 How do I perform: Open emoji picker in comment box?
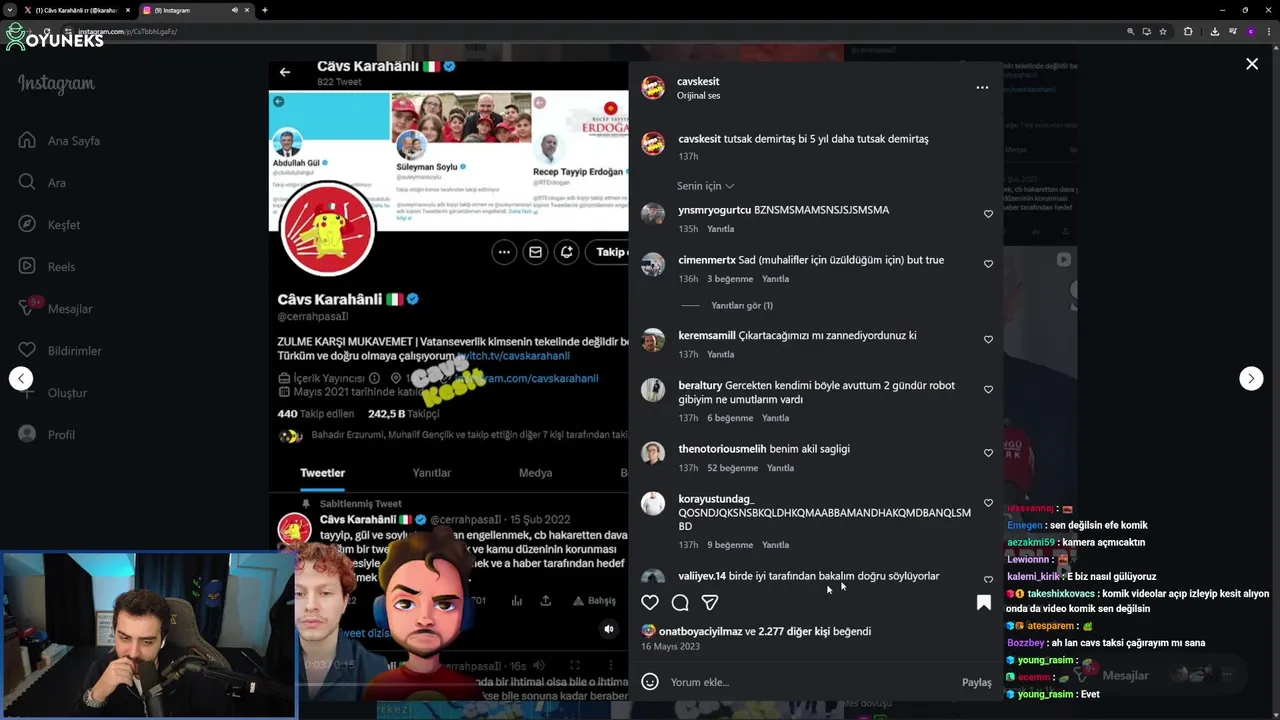(x=650, y=682)
